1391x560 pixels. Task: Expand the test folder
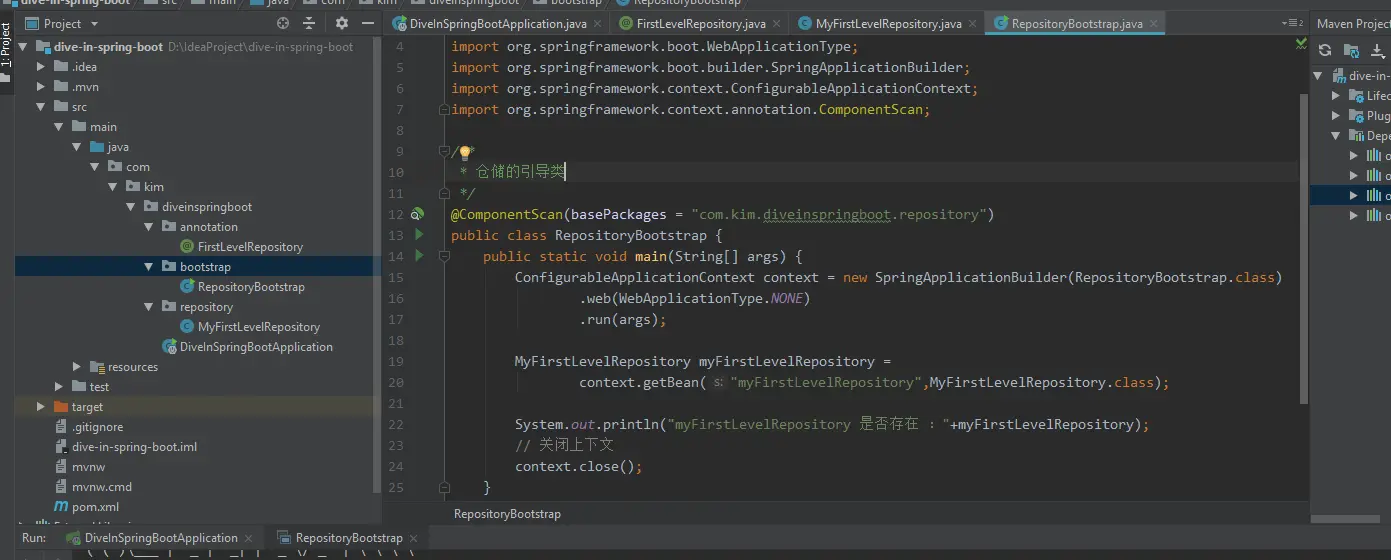tap(59, 387)
